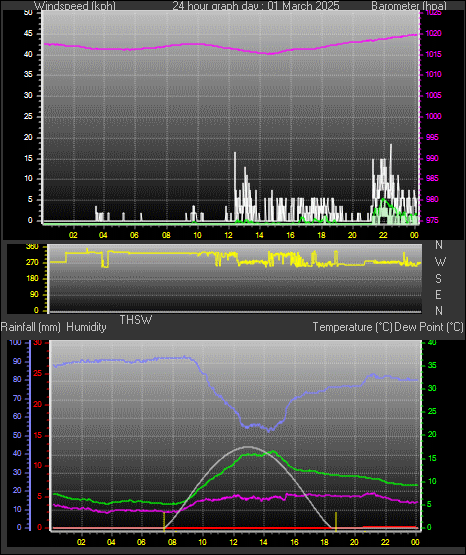The image size is (466, 555).
Task: Click the 270 wind direction scale value
Action: point(32,263)
